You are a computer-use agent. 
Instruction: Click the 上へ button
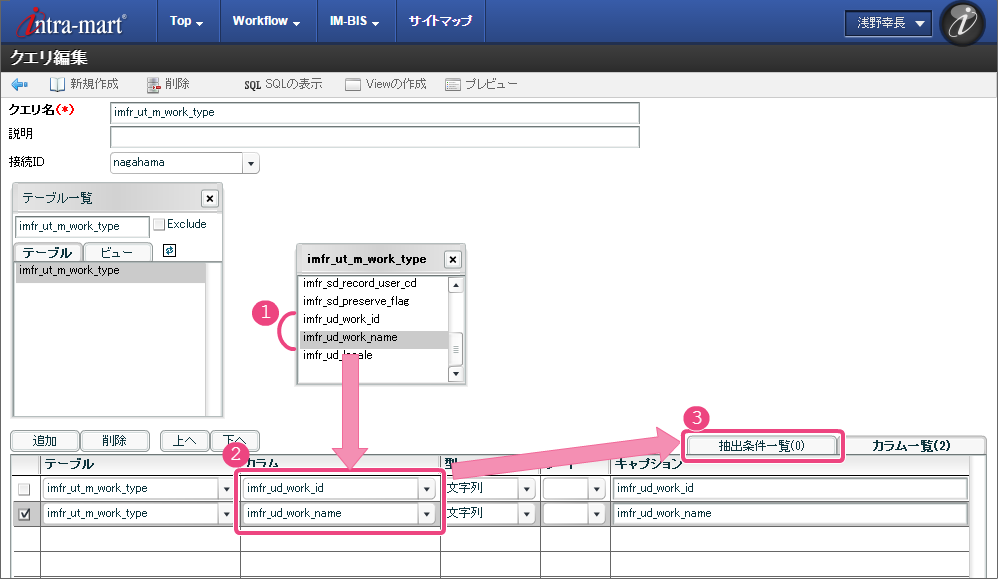coord(185,441)
